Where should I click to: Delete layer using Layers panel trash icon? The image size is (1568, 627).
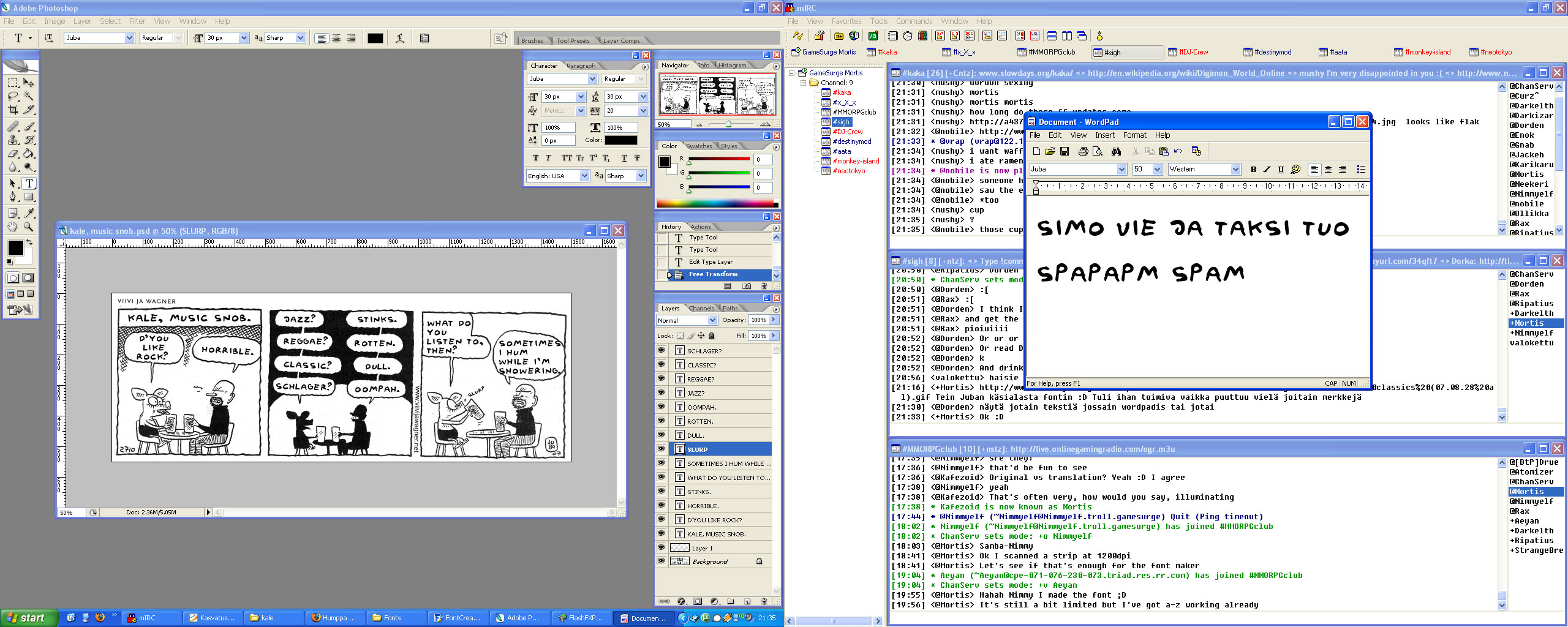pyautogui.click(x=764, y=601)
